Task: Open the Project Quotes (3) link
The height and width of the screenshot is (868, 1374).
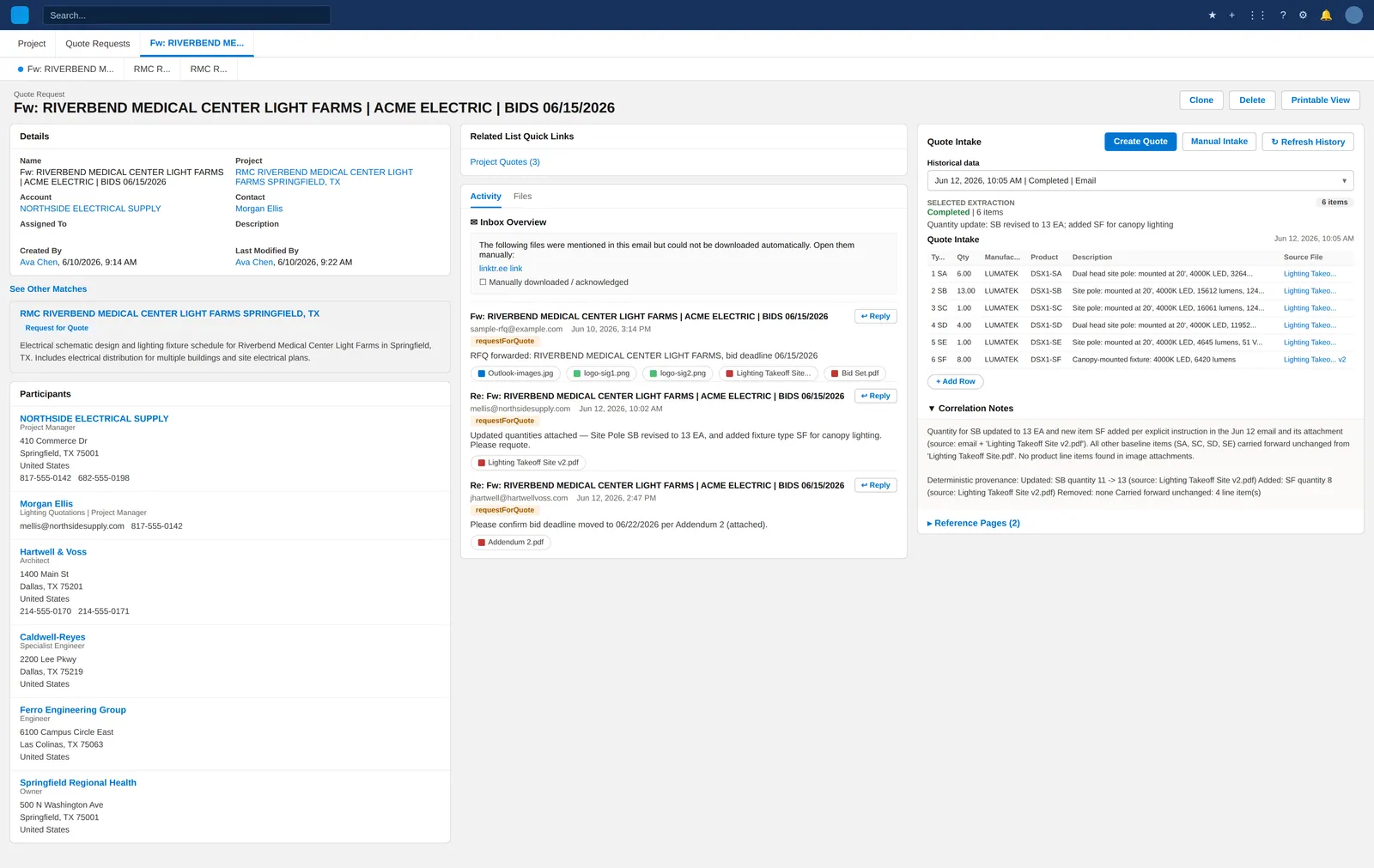Action: click(505, 162)
